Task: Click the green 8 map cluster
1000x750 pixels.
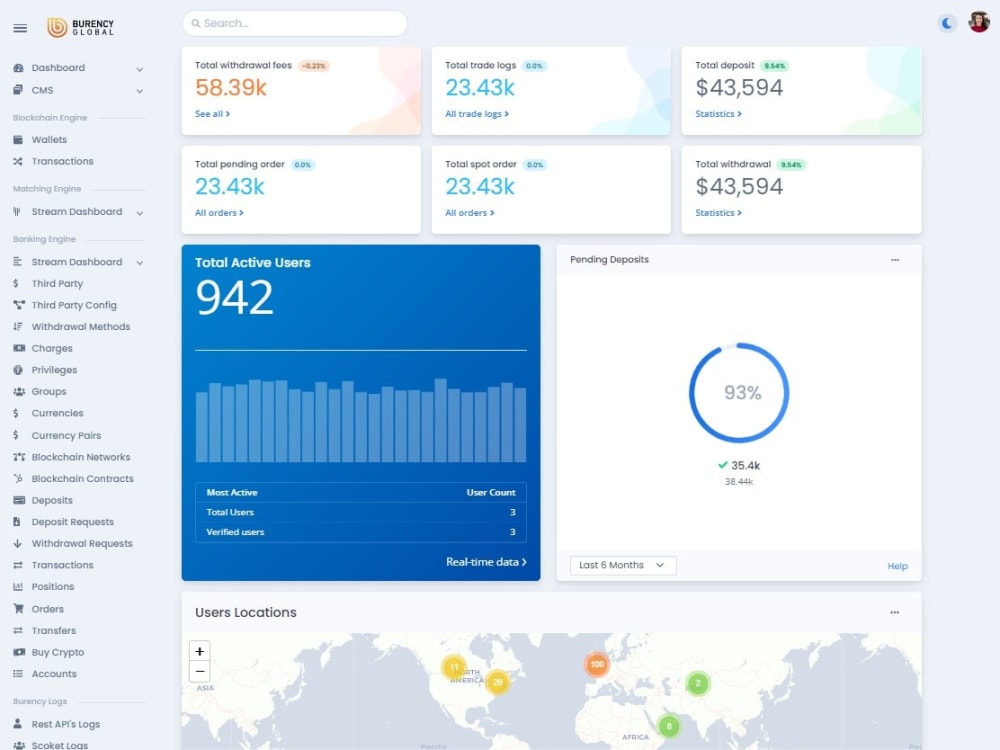Action: [668, 726]
